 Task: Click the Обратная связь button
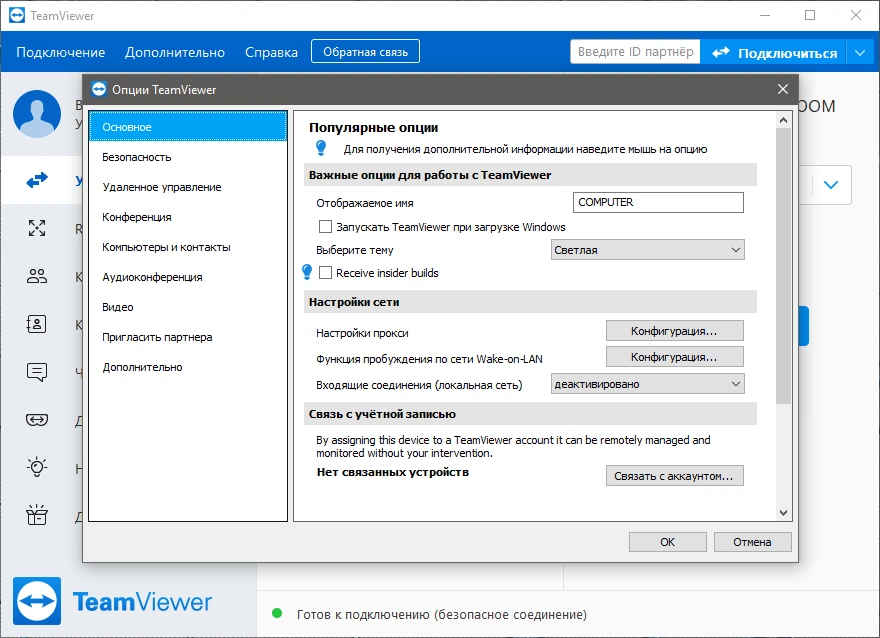pos(365,52)
